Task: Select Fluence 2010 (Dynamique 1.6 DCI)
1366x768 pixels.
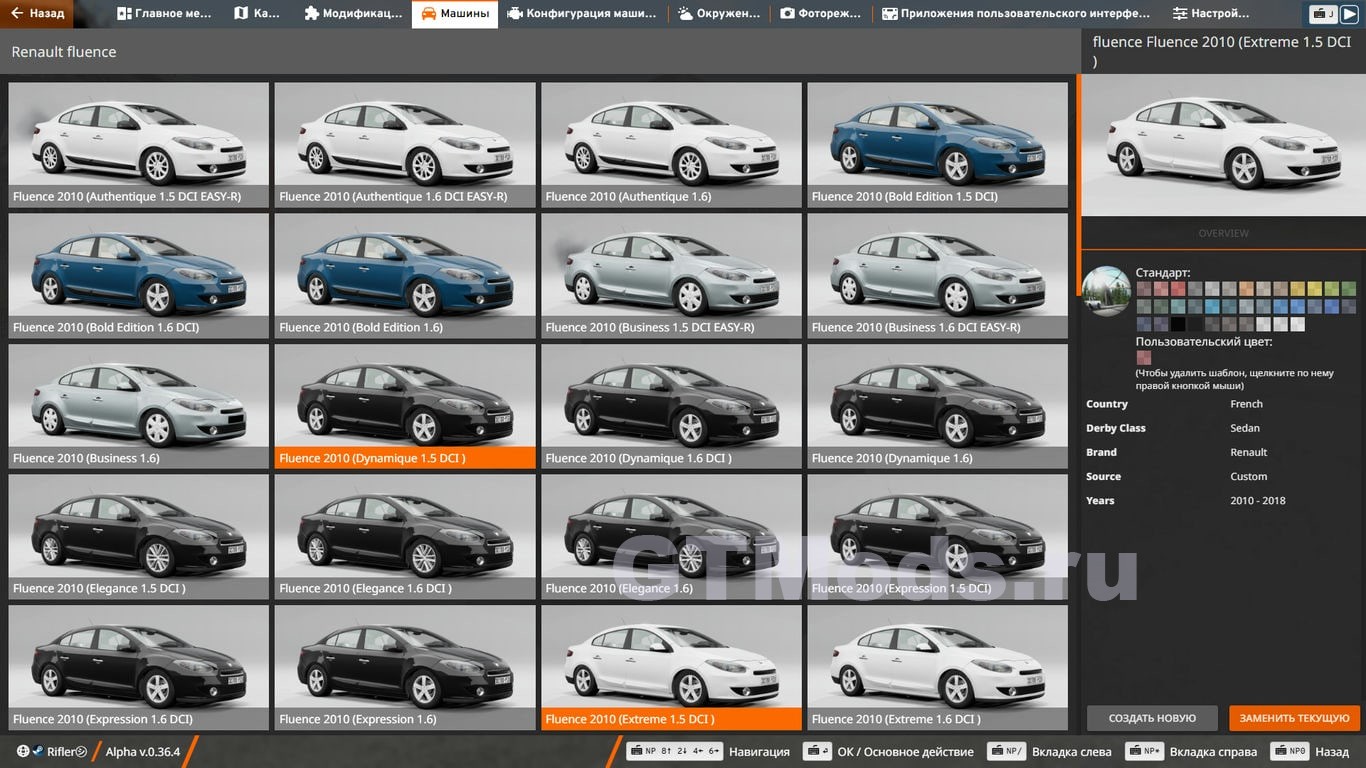Action: point(671,407)
